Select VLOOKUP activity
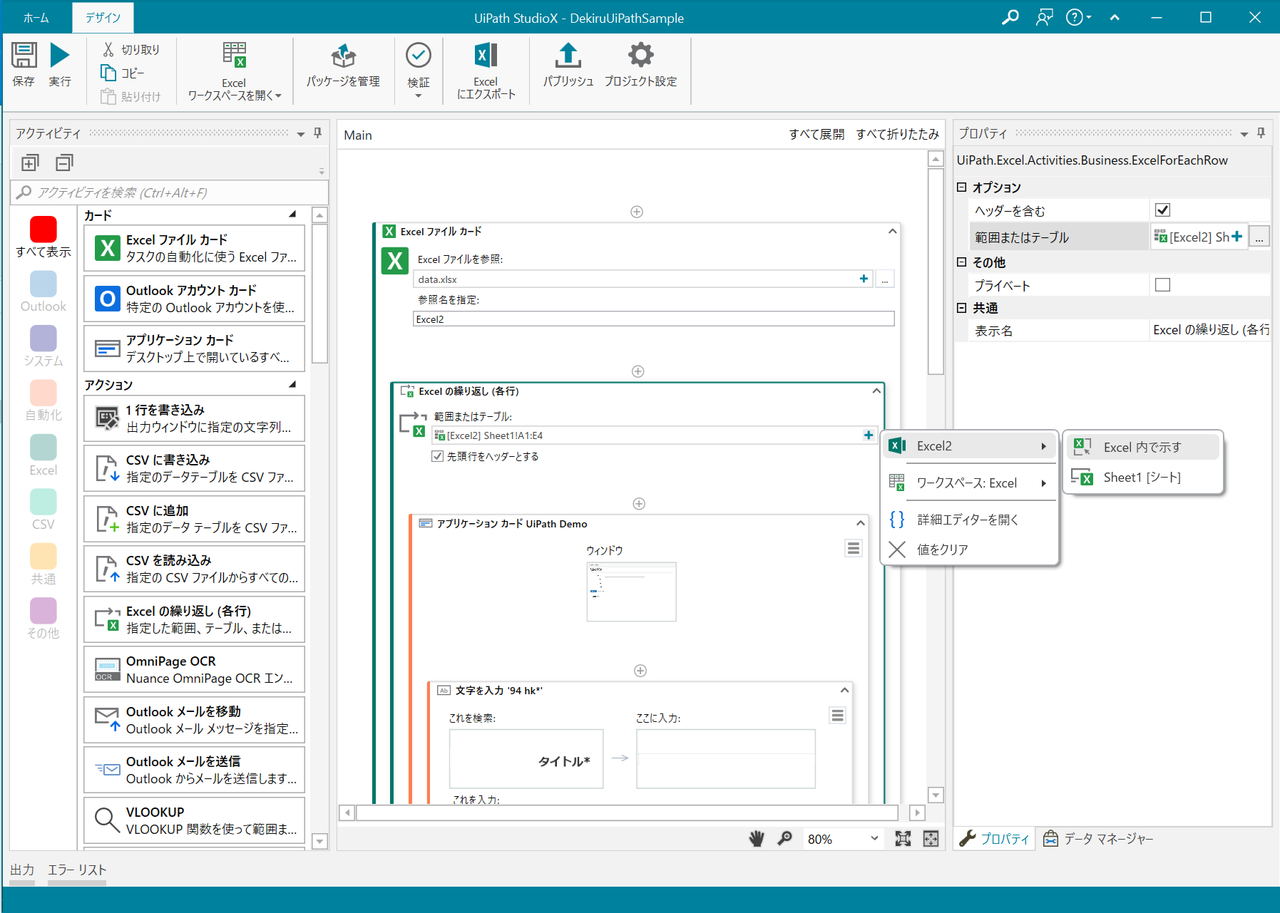Screen dimensions: 1280x913 point(194,820)
